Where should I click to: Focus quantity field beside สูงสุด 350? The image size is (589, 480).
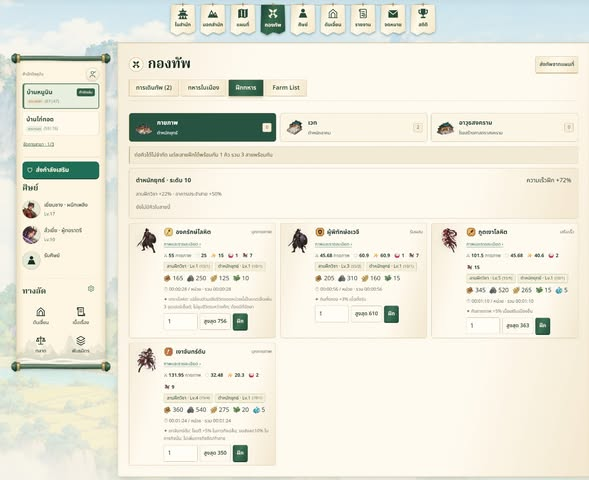(180, 453)
